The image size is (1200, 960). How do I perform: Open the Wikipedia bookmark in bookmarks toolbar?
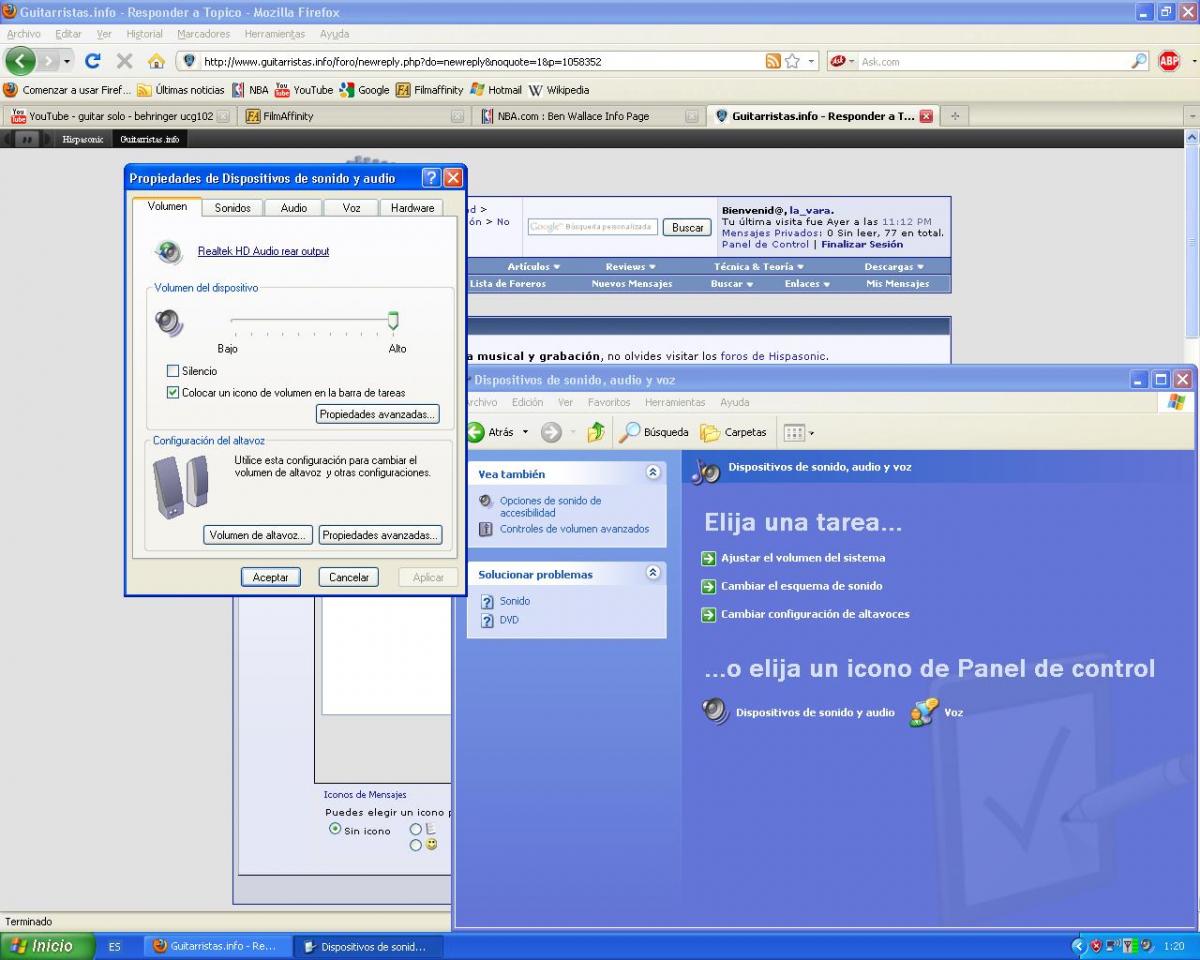pos(559,90)
